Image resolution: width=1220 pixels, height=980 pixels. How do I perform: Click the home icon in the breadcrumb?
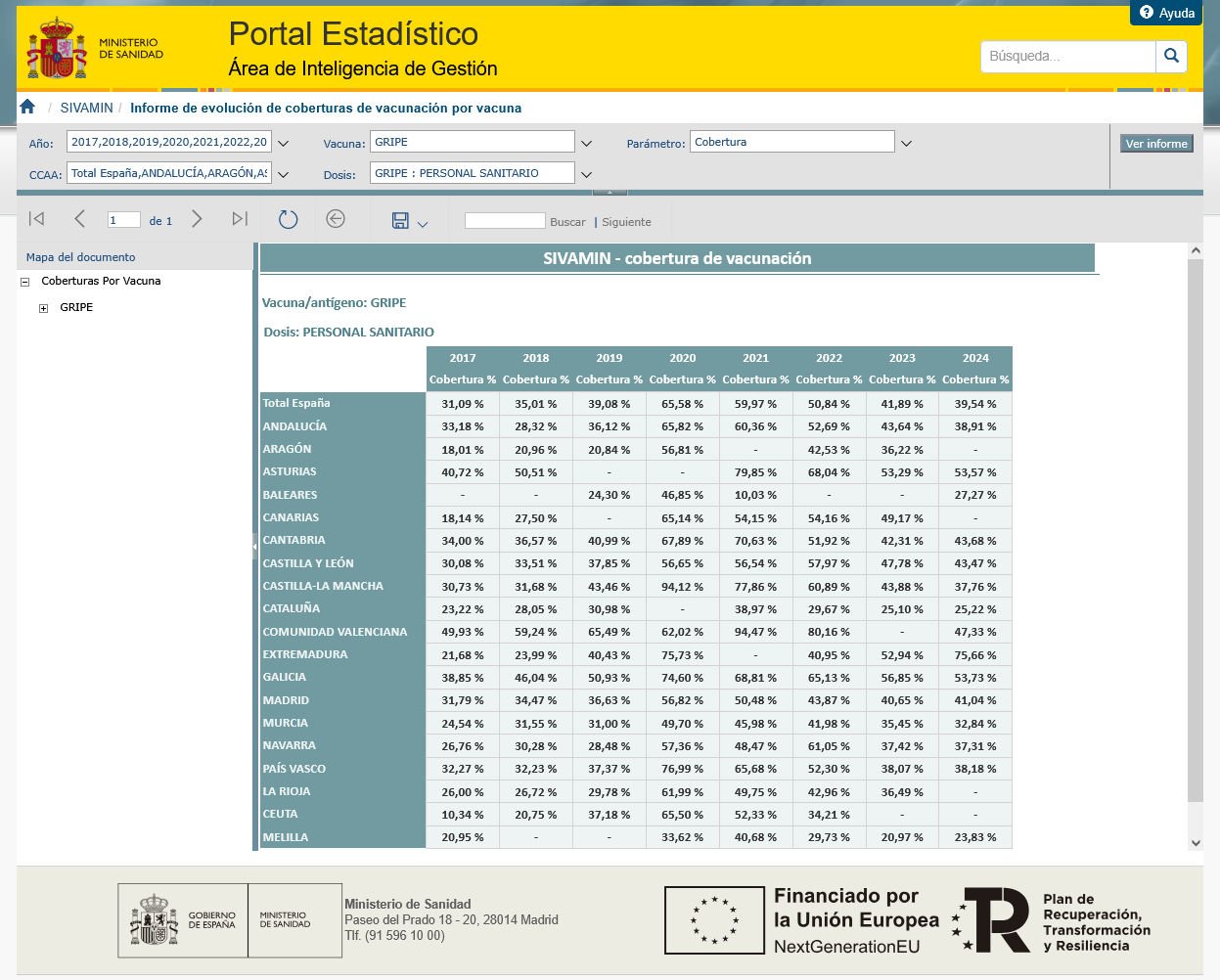pos(27,107)
